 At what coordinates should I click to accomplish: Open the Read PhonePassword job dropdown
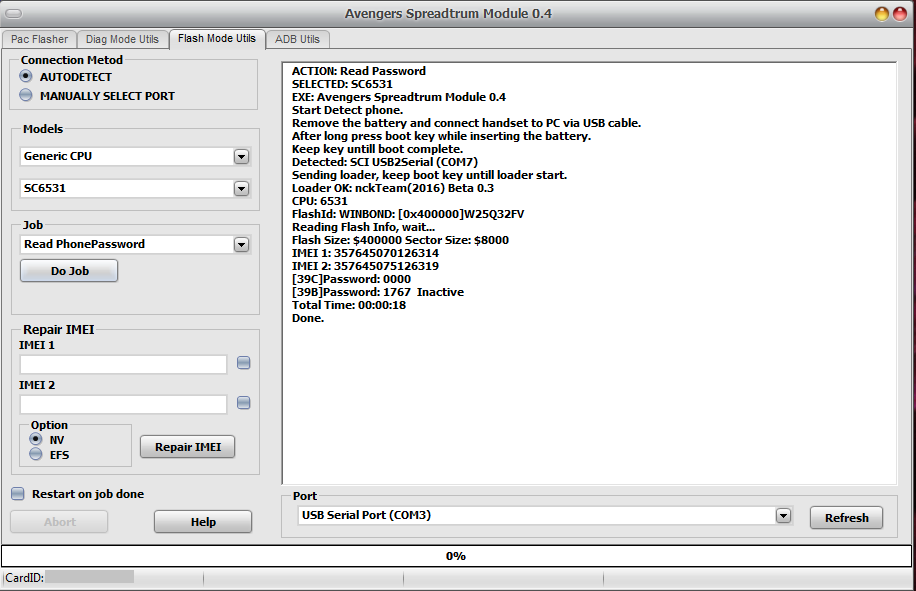[241, 245]
